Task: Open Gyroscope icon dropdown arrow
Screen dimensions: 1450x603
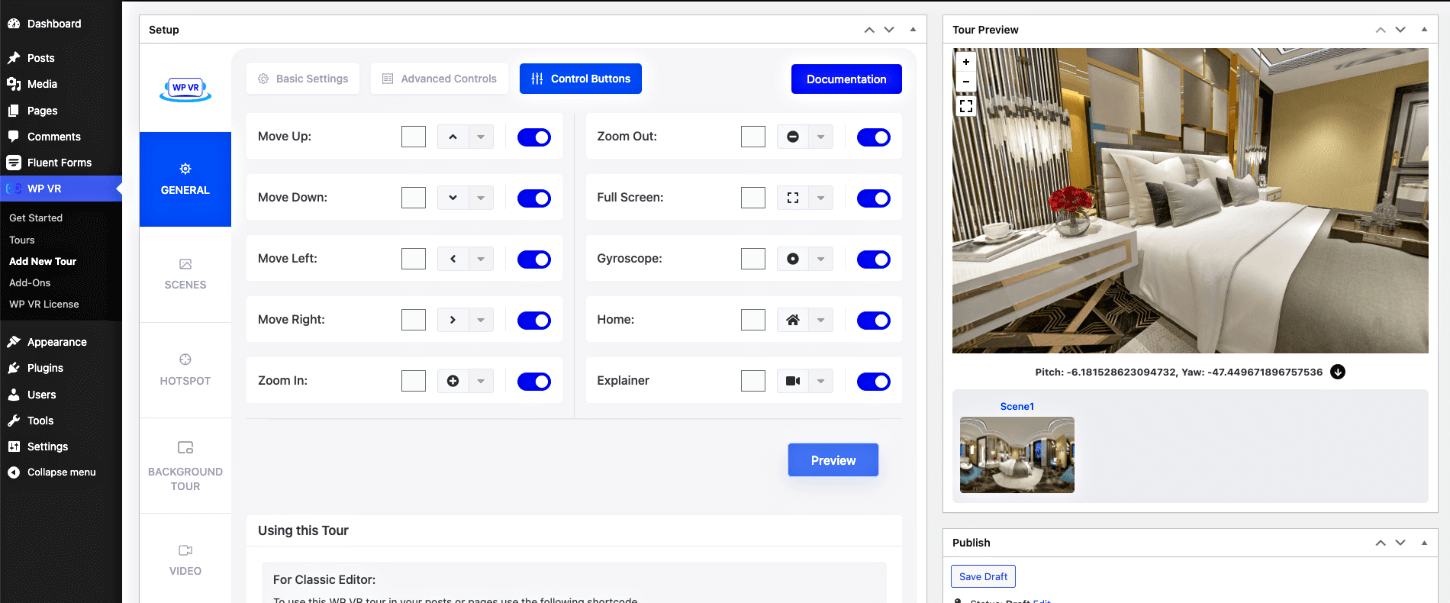Action: pyautogui.click(x=821, y=259)
